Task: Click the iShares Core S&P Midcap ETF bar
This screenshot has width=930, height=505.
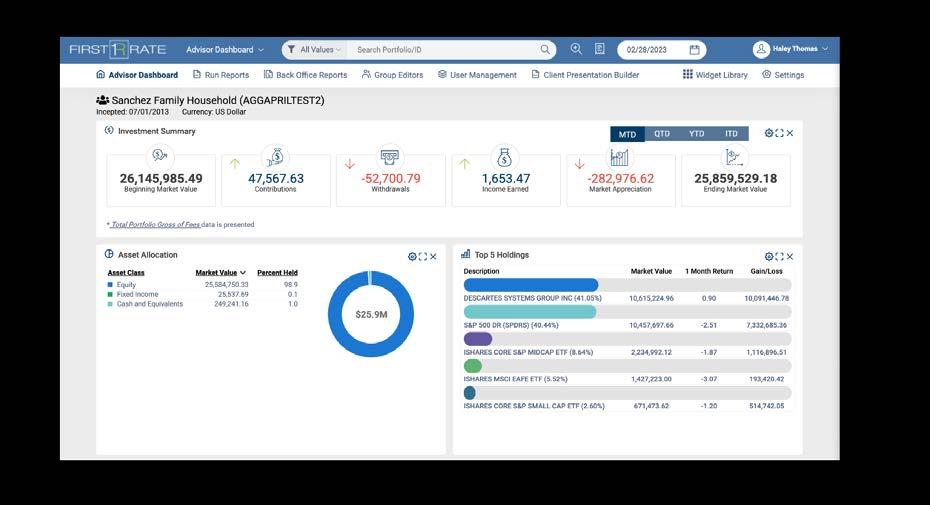Action: (x=478, y=339)
